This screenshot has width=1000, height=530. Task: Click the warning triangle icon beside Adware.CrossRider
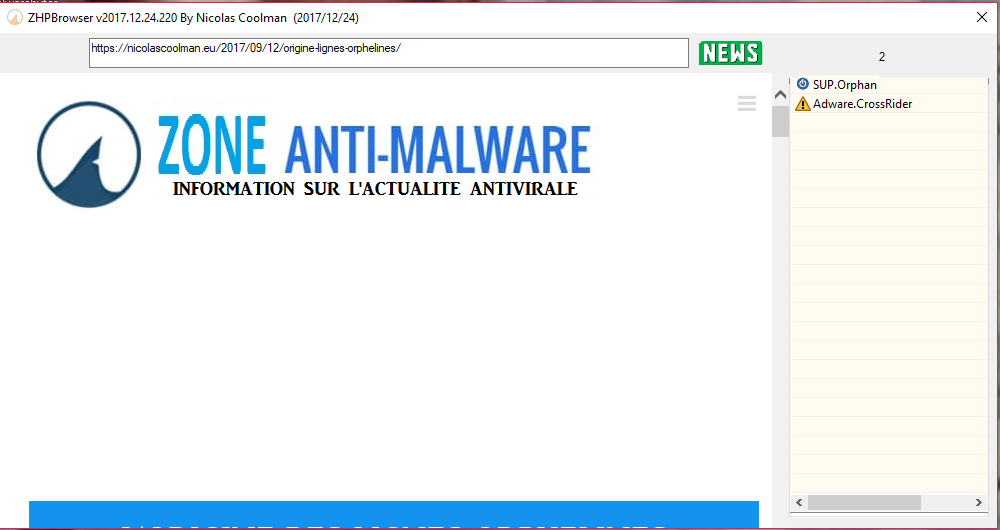[x=803, y=104]
